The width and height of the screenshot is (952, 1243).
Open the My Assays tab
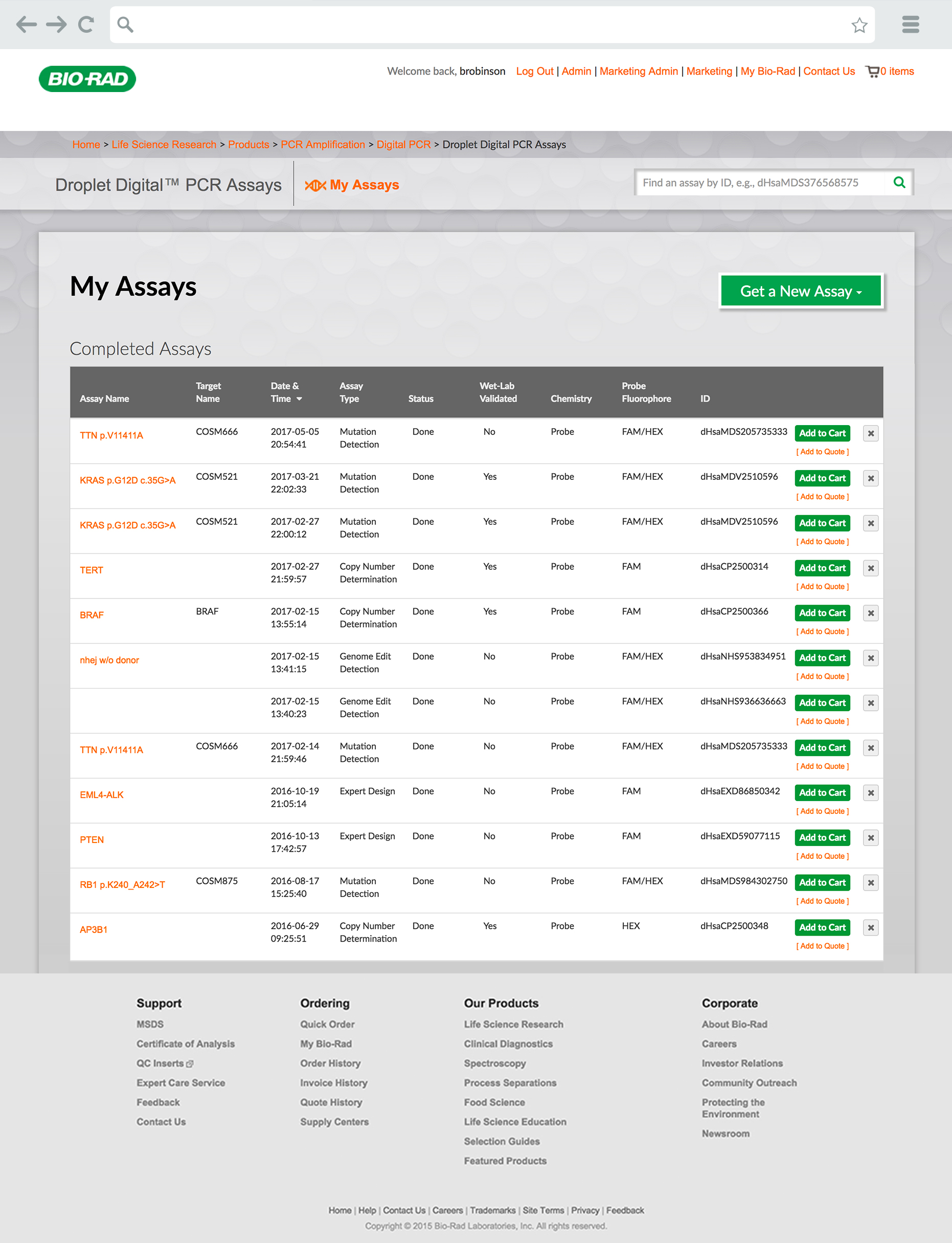[352, 185]
